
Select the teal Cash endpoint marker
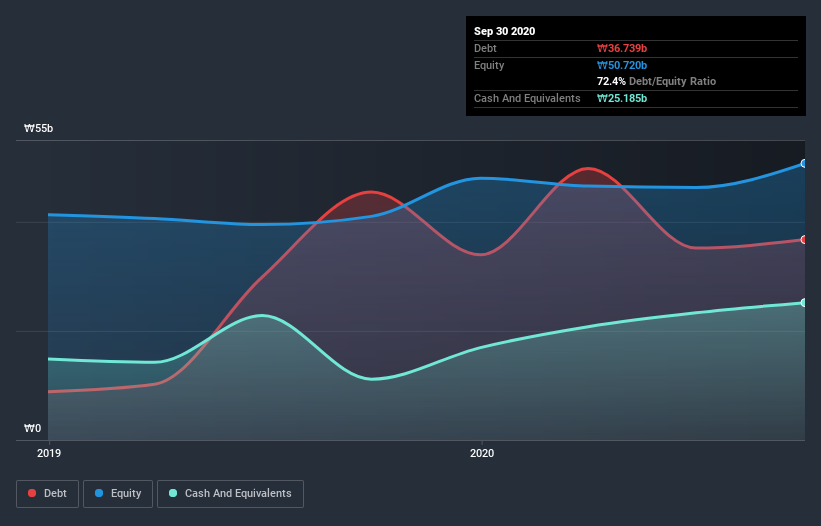coord(804,303)
